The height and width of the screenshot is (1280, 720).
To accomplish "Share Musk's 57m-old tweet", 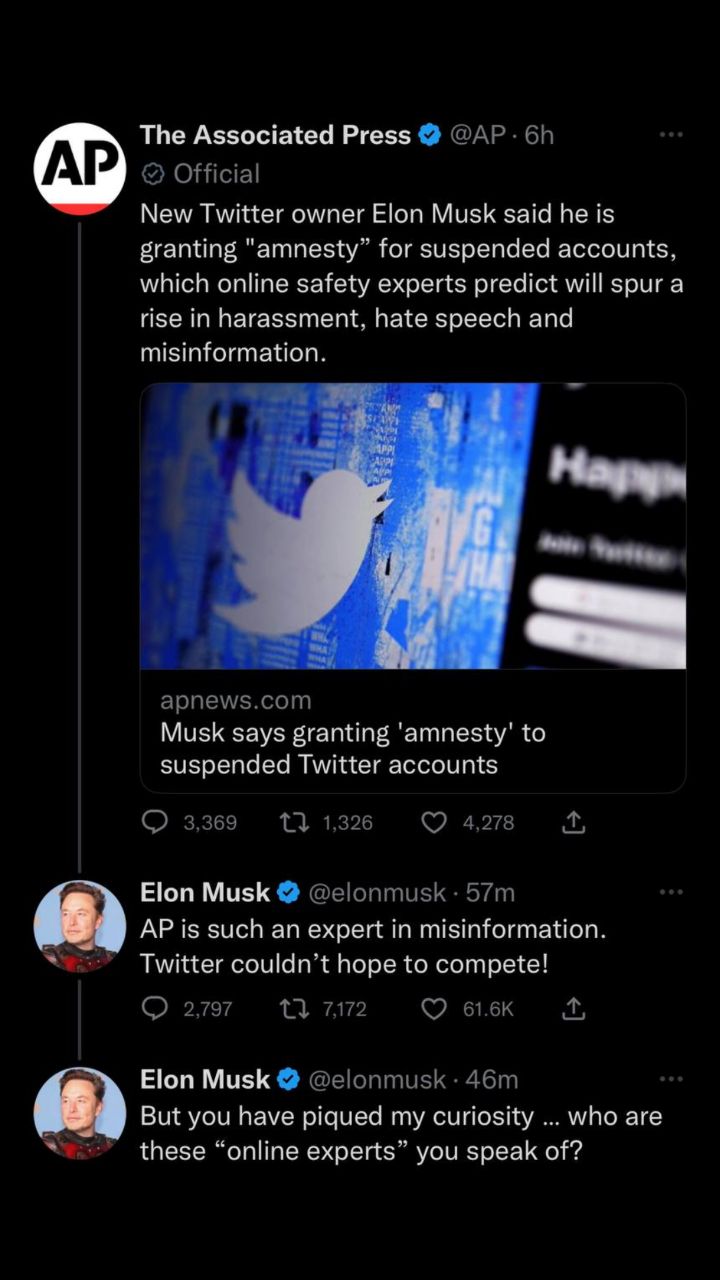I will click(x=573, y=1009).
